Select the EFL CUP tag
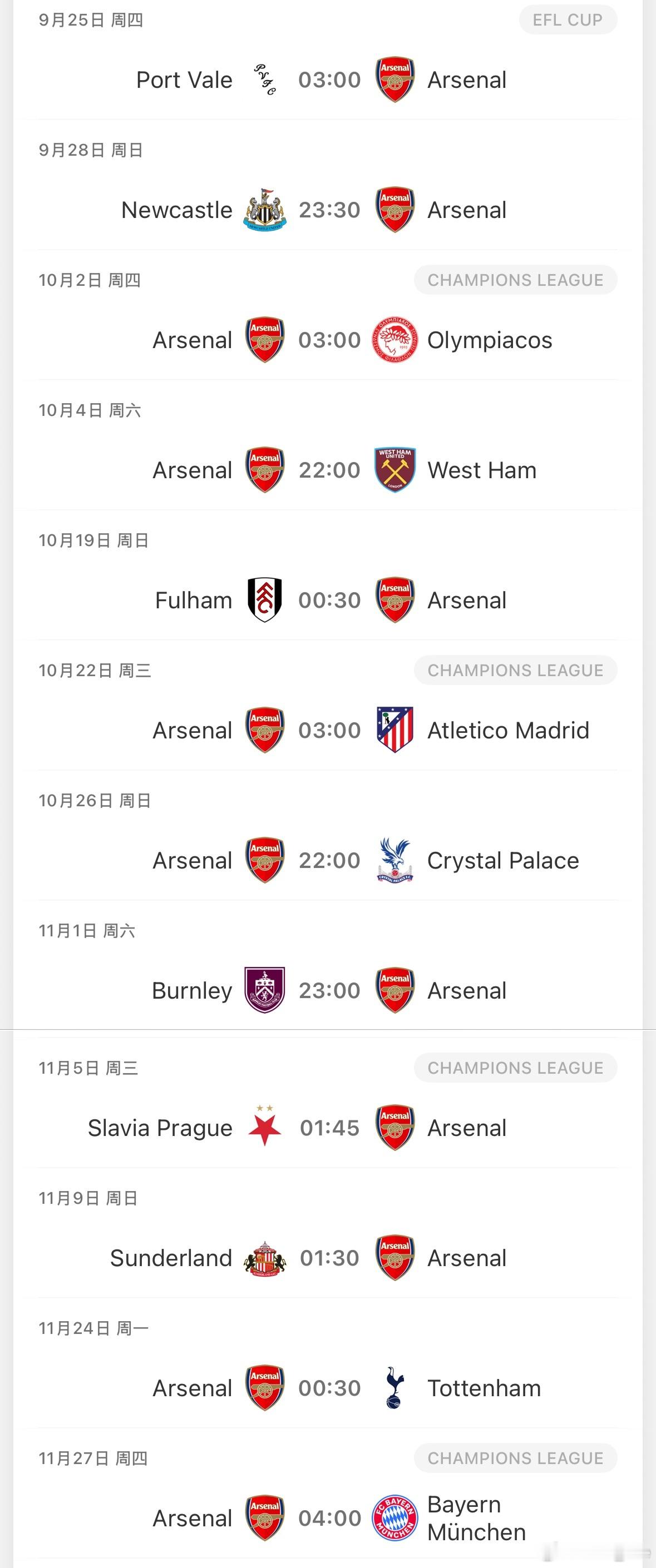Viewport: 656px width, 1568px height. [568, 20]
